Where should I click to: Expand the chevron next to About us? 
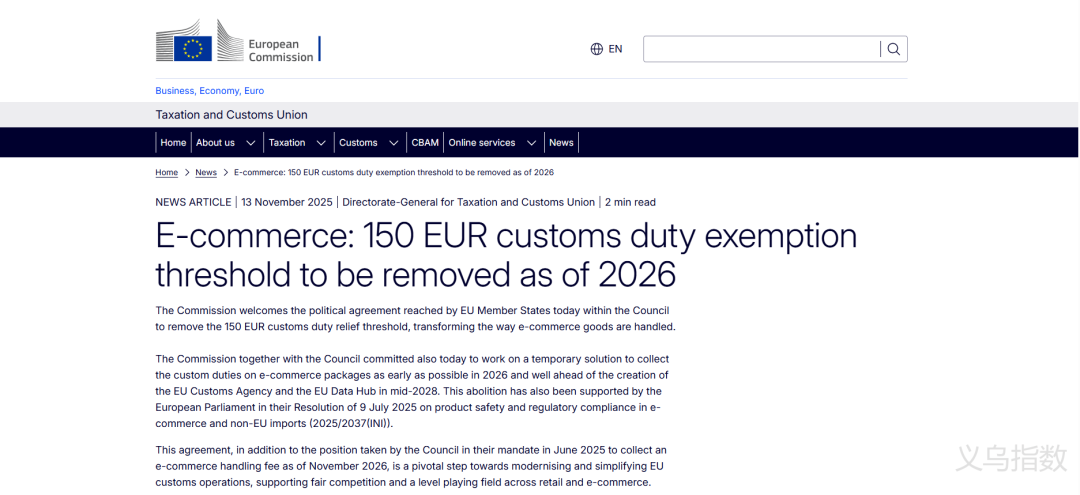250,143
